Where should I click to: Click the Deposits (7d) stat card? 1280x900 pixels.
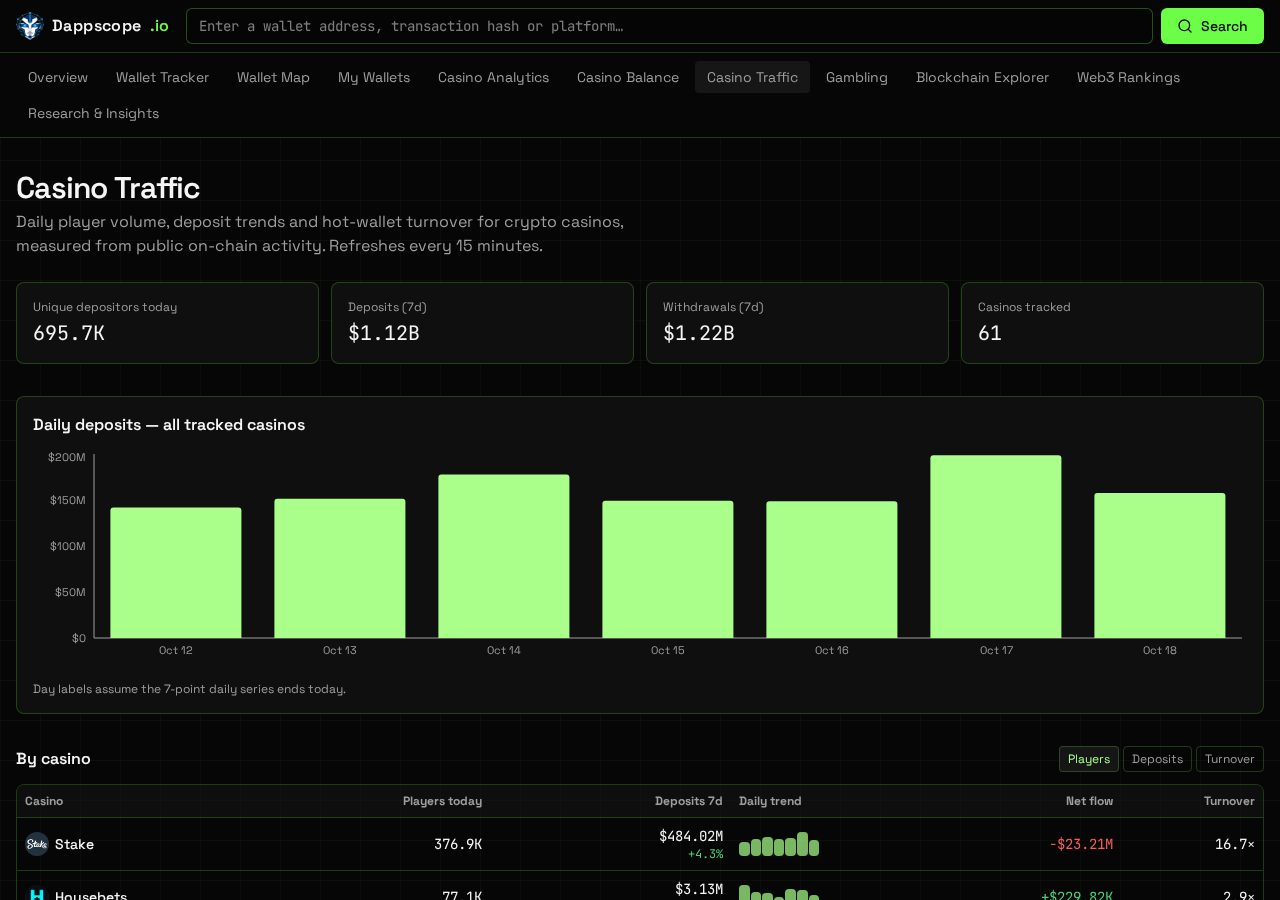(482, 323)
